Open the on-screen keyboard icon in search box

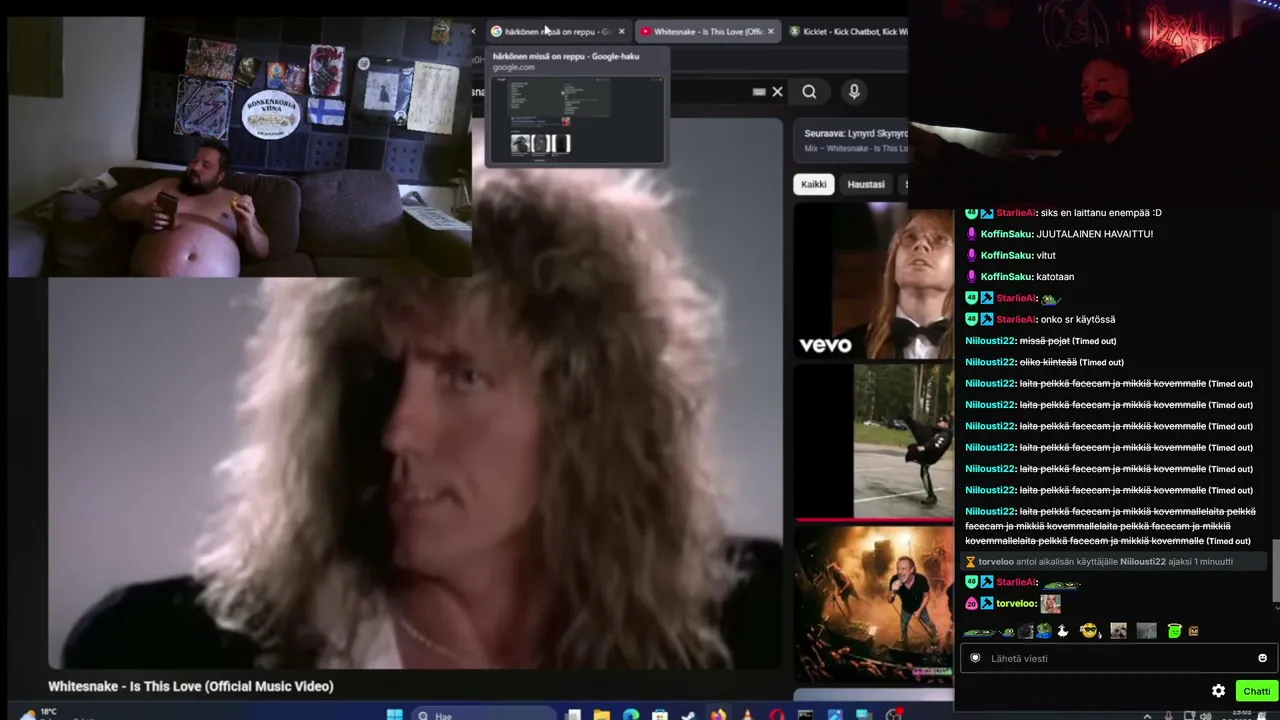(x=759, y=92)
